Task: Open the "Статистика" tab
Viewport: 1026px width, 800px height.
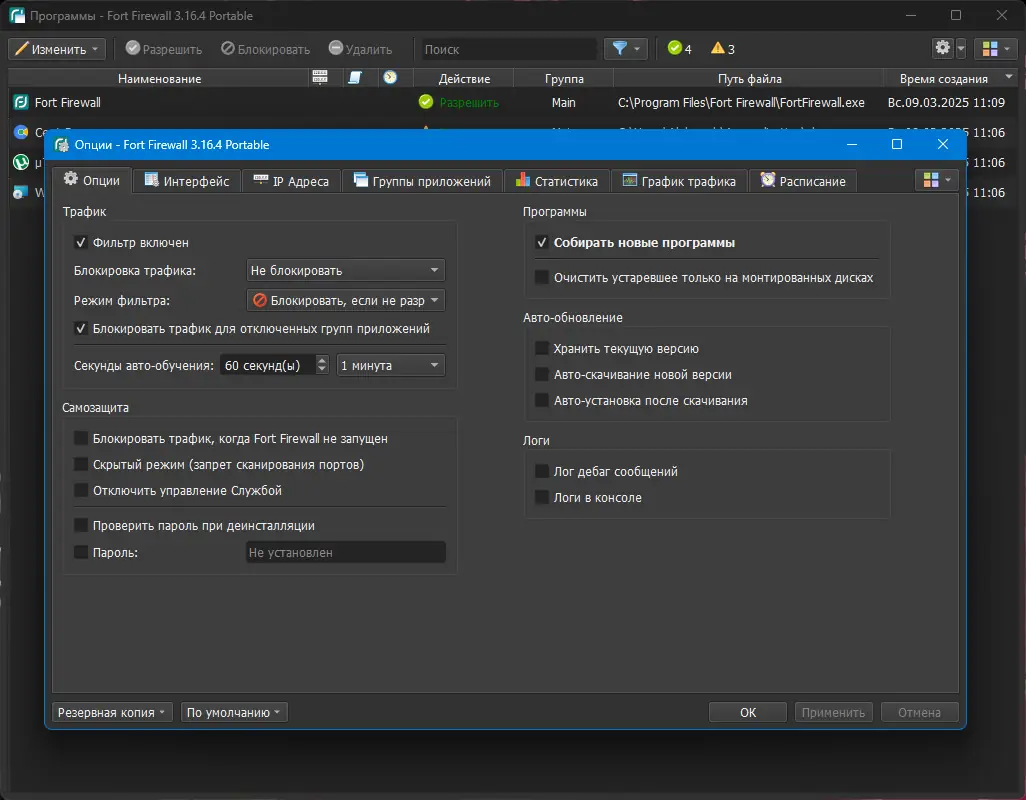Action: coord(557,181)
